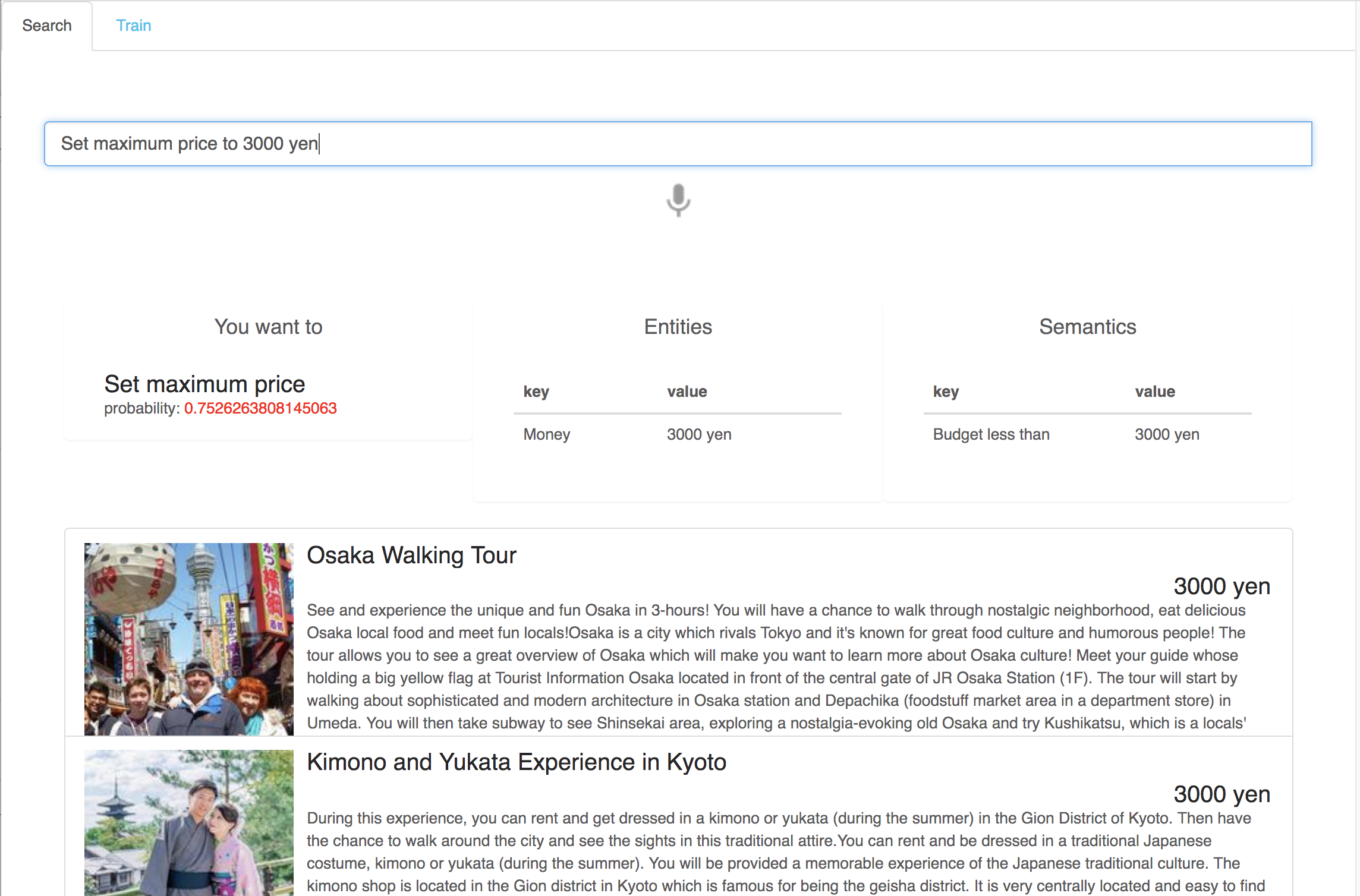Open the Osaka Walking Tour thumbnail
The width and height of the screenshot is (1360, 896).
pyautogui.click(x=189, y=639)
